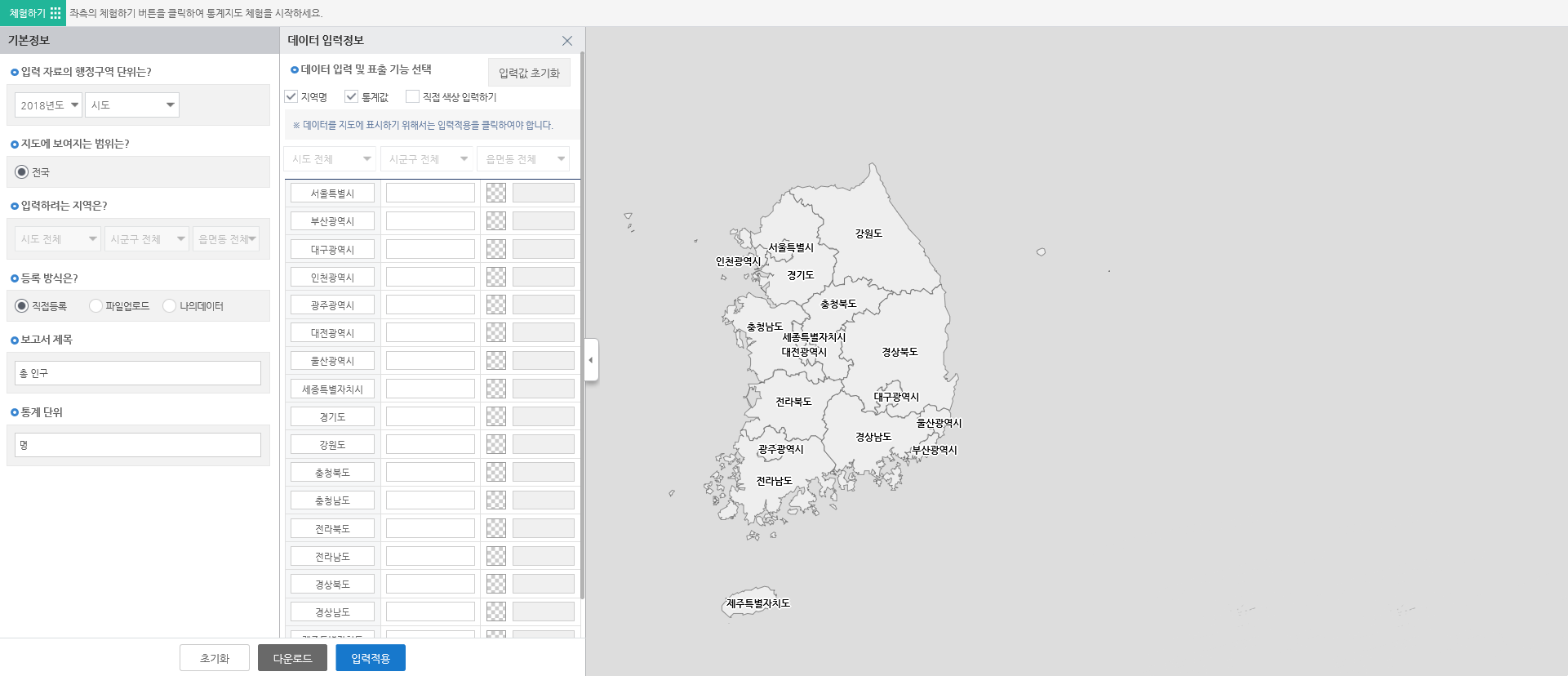Click the value input for 서울특별시
The width and height of the screenshot is (1568, 676).
pos(430,193)
